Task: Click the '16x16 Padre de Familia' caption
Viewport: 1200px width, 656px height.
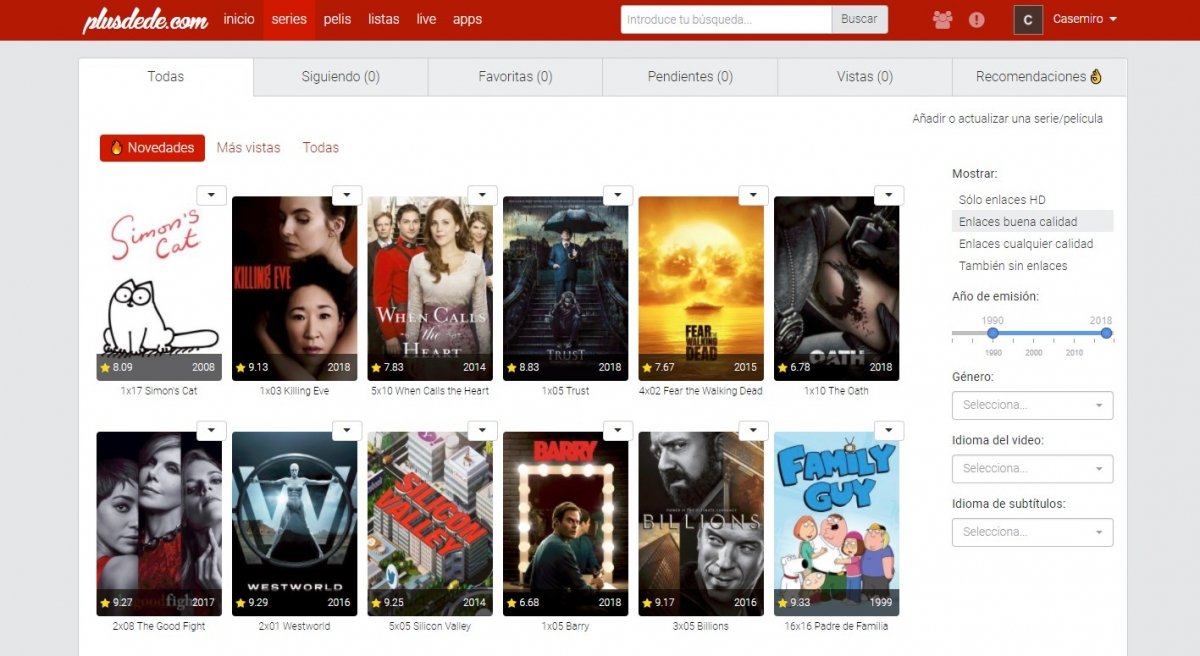Action: click(837, 627)
